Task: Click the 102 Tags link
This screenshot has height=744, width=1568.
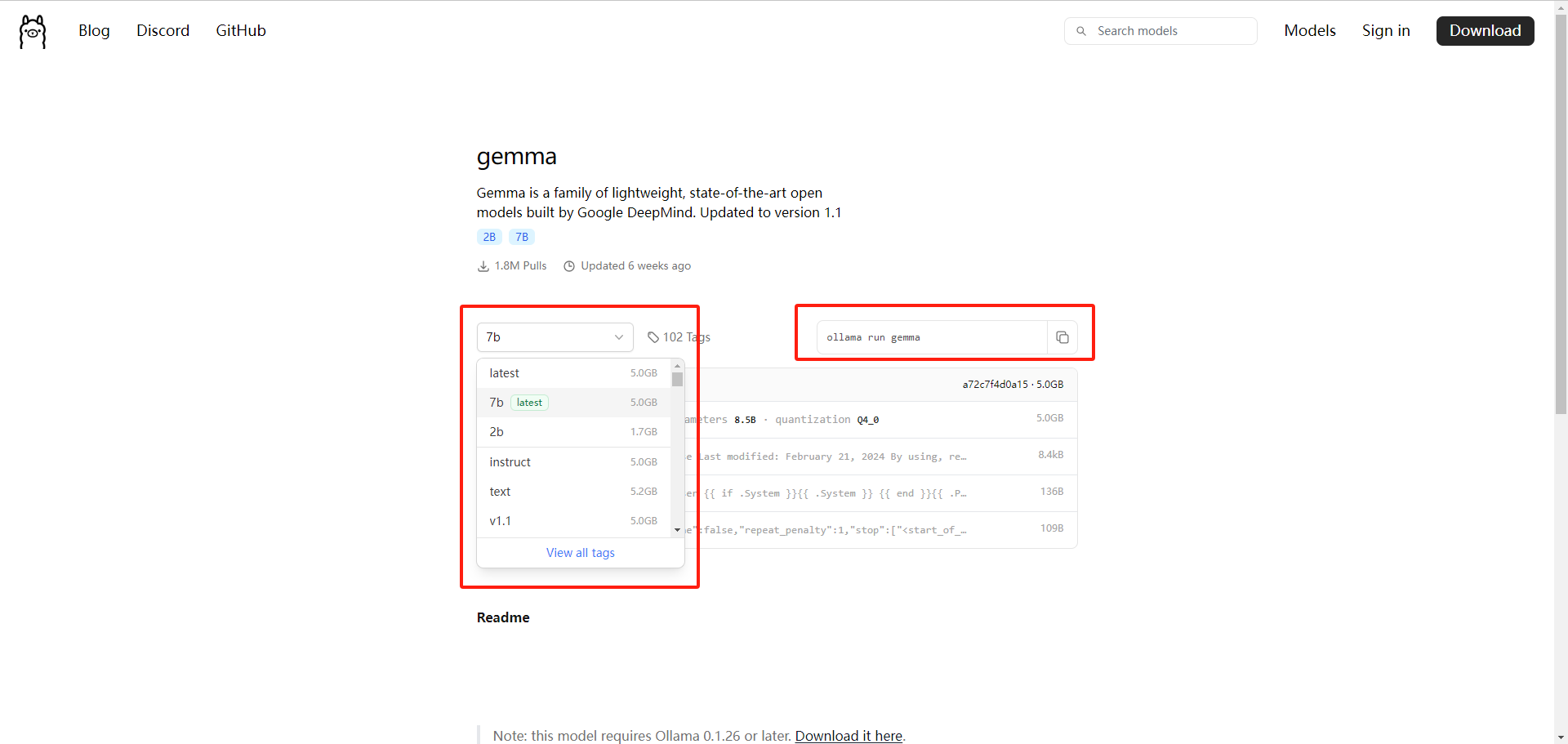Action: 679,337
